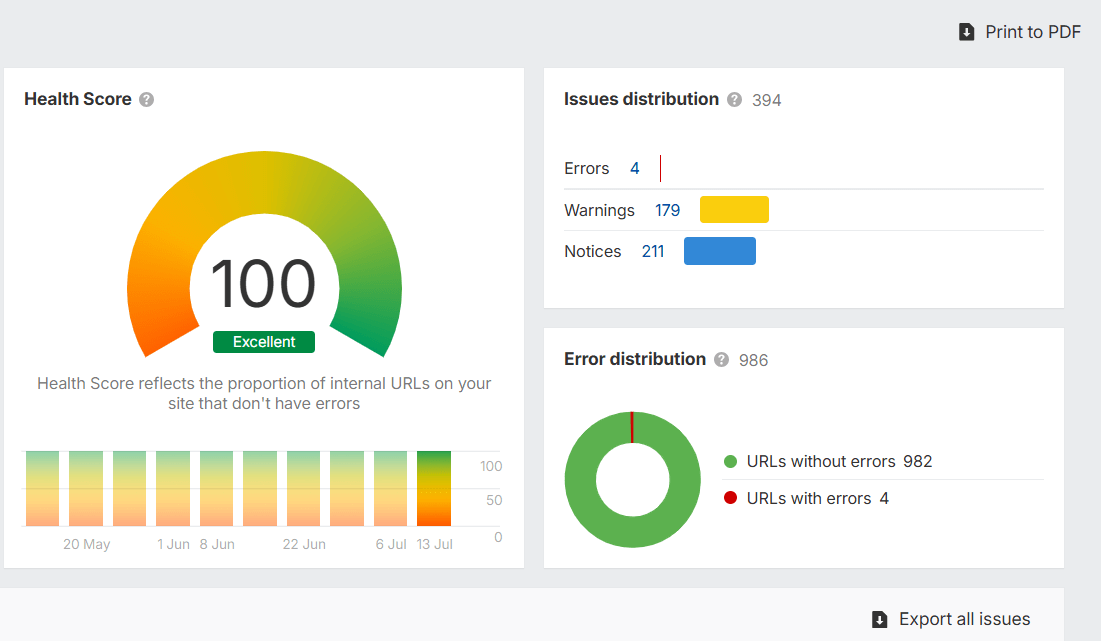Open the Errors issue list

coord(634,168)
